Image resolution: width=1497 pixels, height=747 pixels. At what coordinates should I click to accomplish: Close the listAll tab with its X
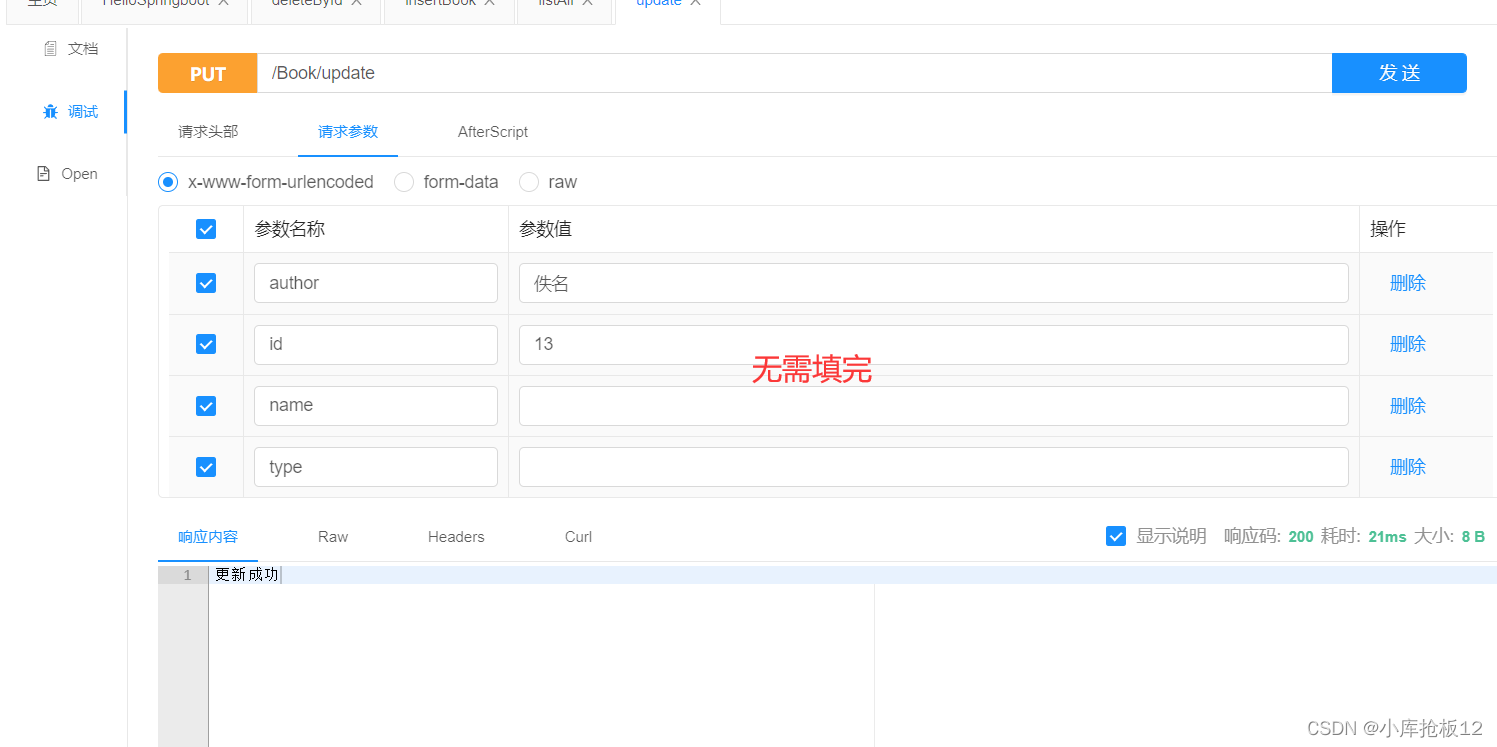588,3
